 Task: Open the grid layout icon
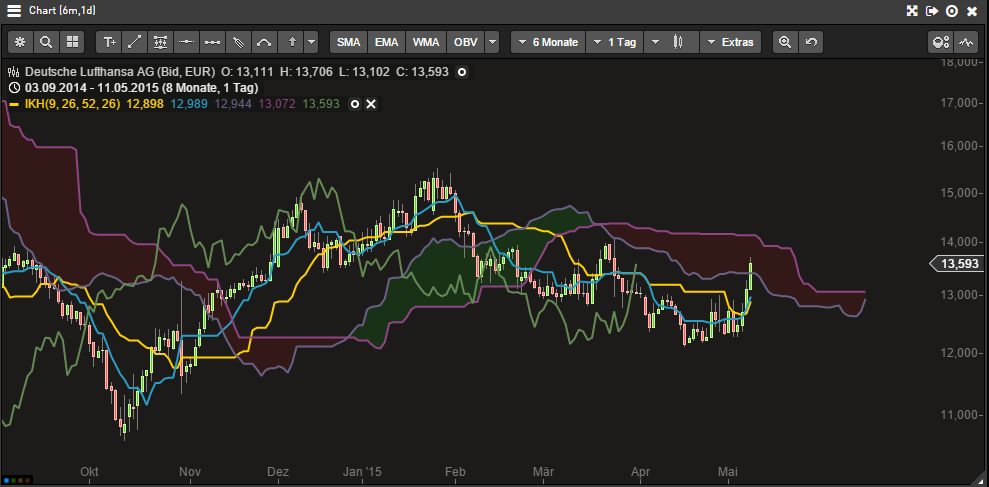(x=72, y=42)
